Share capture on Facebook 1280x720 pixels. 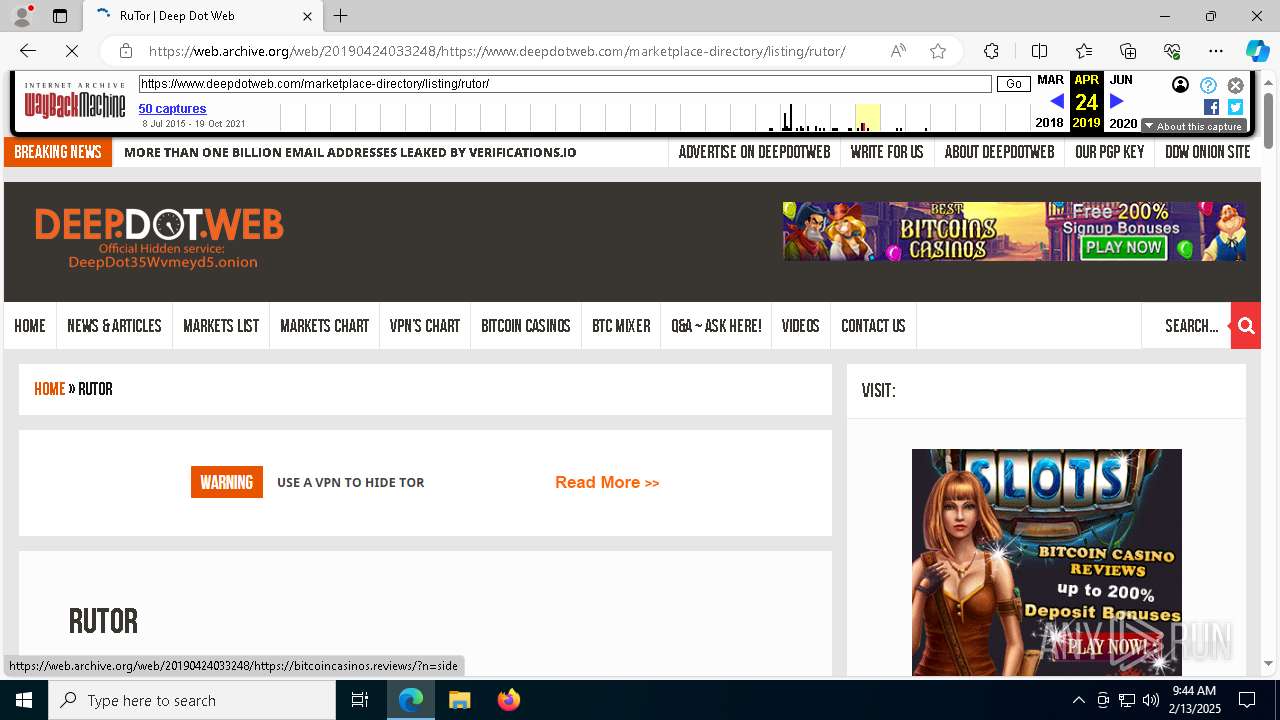tap(1211, 107)
